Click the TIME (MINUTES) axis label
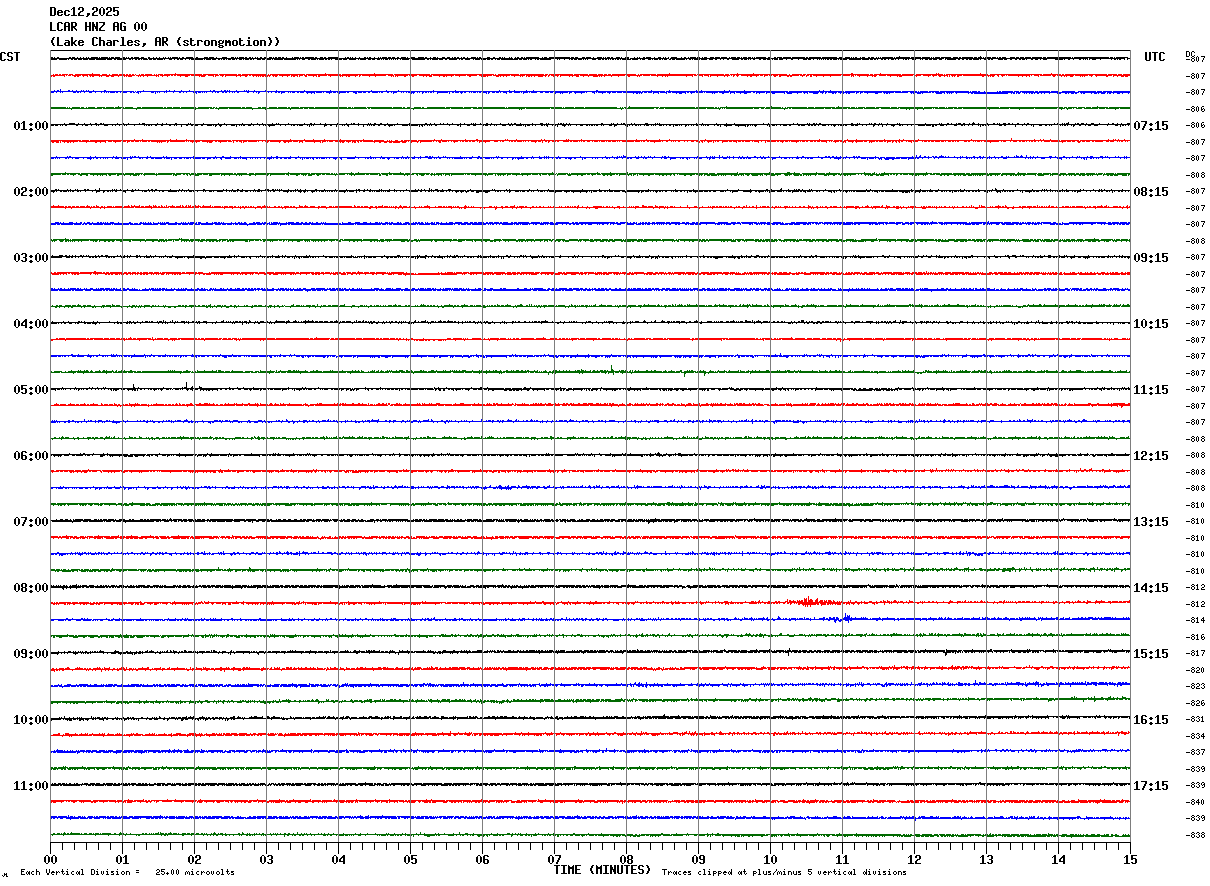Viewport: 1210px width, 886px height. point(602,870)
